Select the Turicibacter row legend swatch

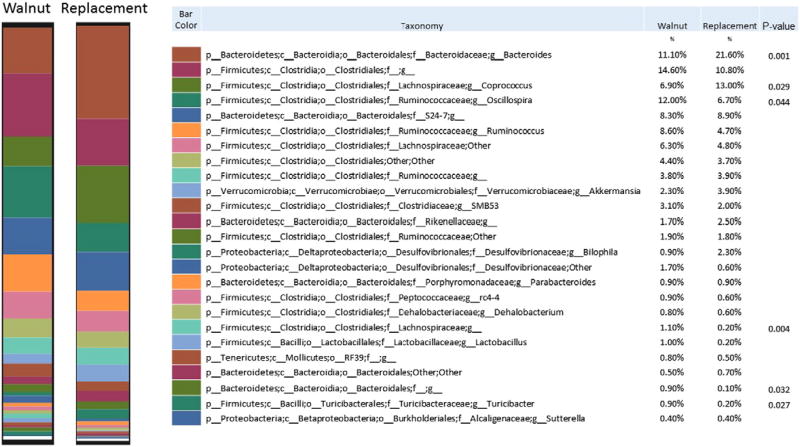point(186,403)
